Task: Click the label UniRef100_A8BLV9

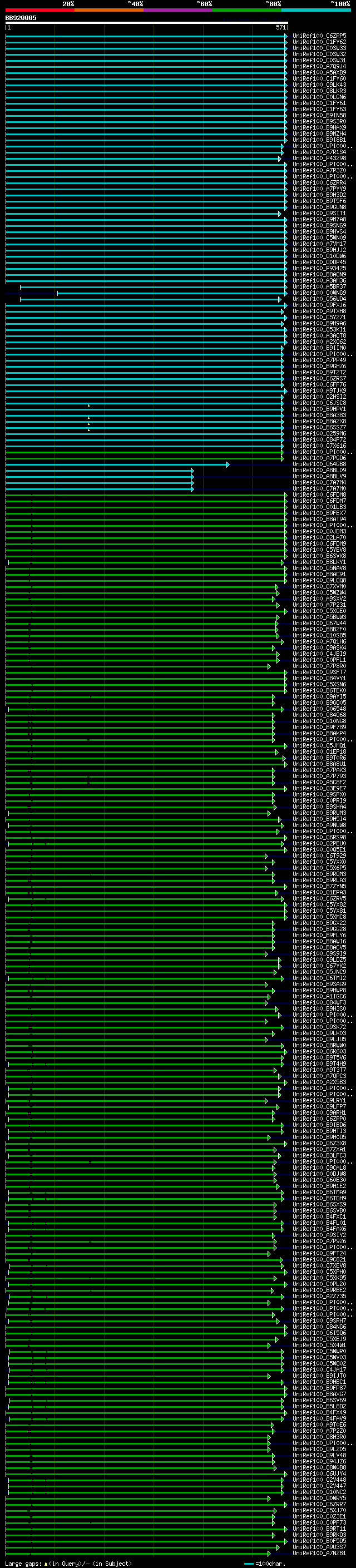Action: click(319, 477)
